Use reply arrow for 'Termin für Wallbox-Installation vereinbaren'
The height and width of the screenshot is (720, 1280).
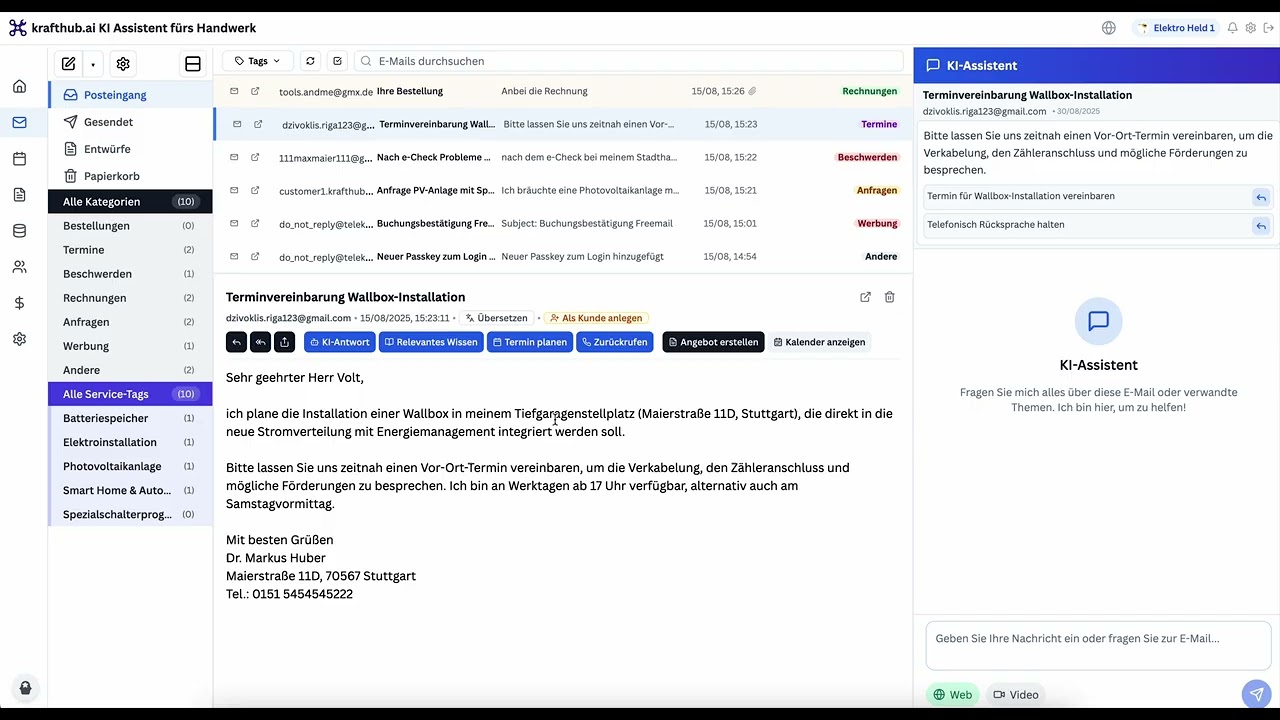[1261, 197]
